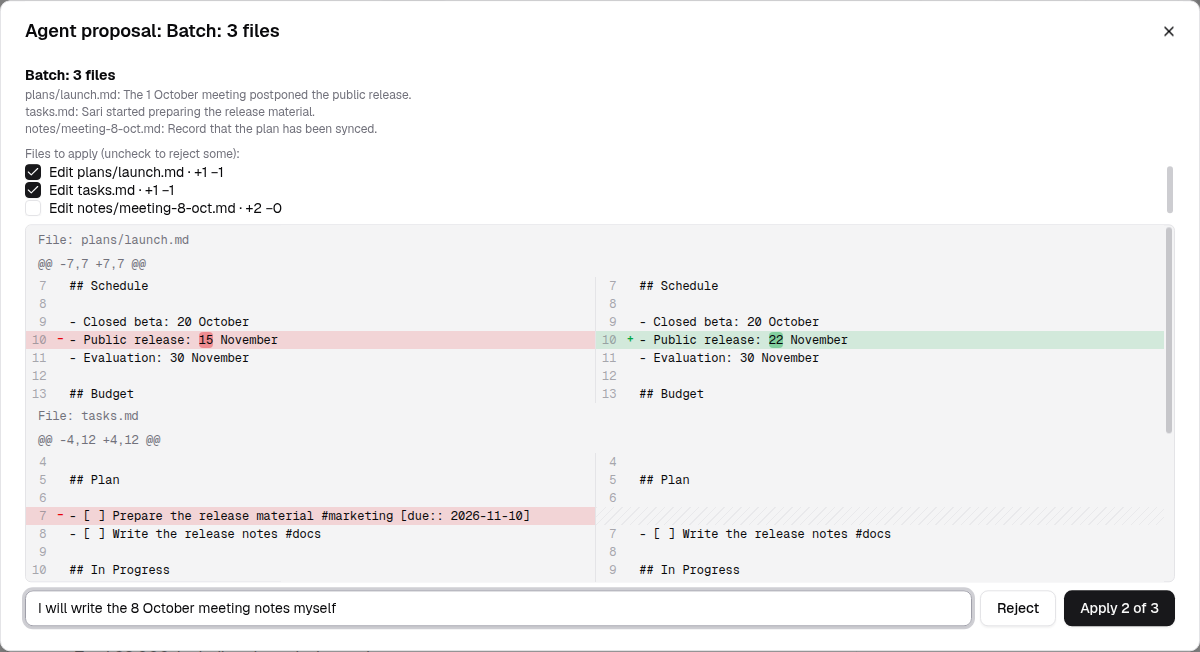The width and height of the screenshot is (1200, 652).
Task: Click left '## Budget' line
Action: [310, 394]
